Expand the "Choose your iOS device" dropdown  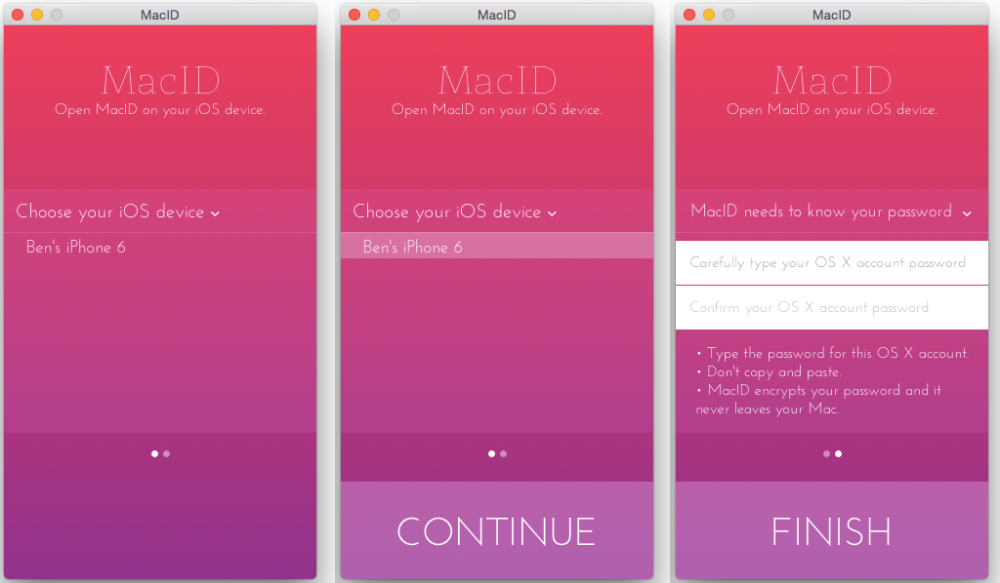click(111, 211)
